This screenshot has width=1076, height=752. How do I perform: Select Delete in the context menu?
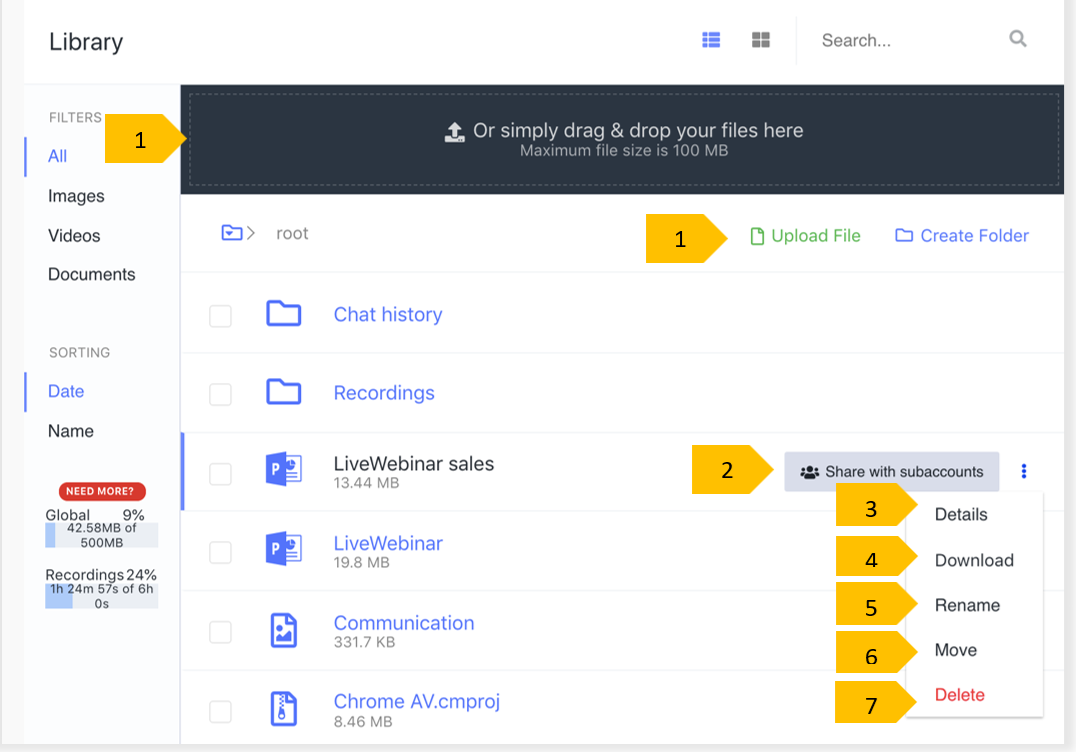click(959, 695)
